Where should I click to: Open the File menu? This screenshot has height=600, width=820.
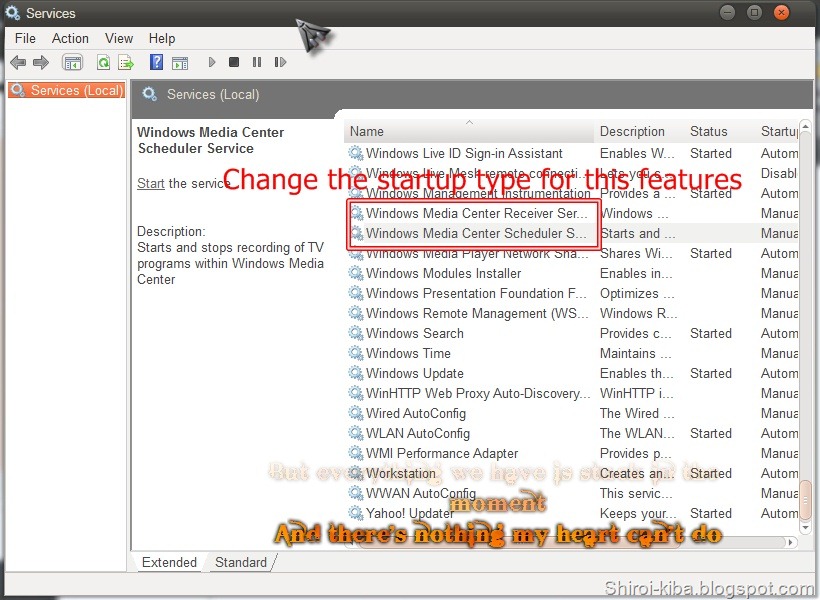click(25, 38)
